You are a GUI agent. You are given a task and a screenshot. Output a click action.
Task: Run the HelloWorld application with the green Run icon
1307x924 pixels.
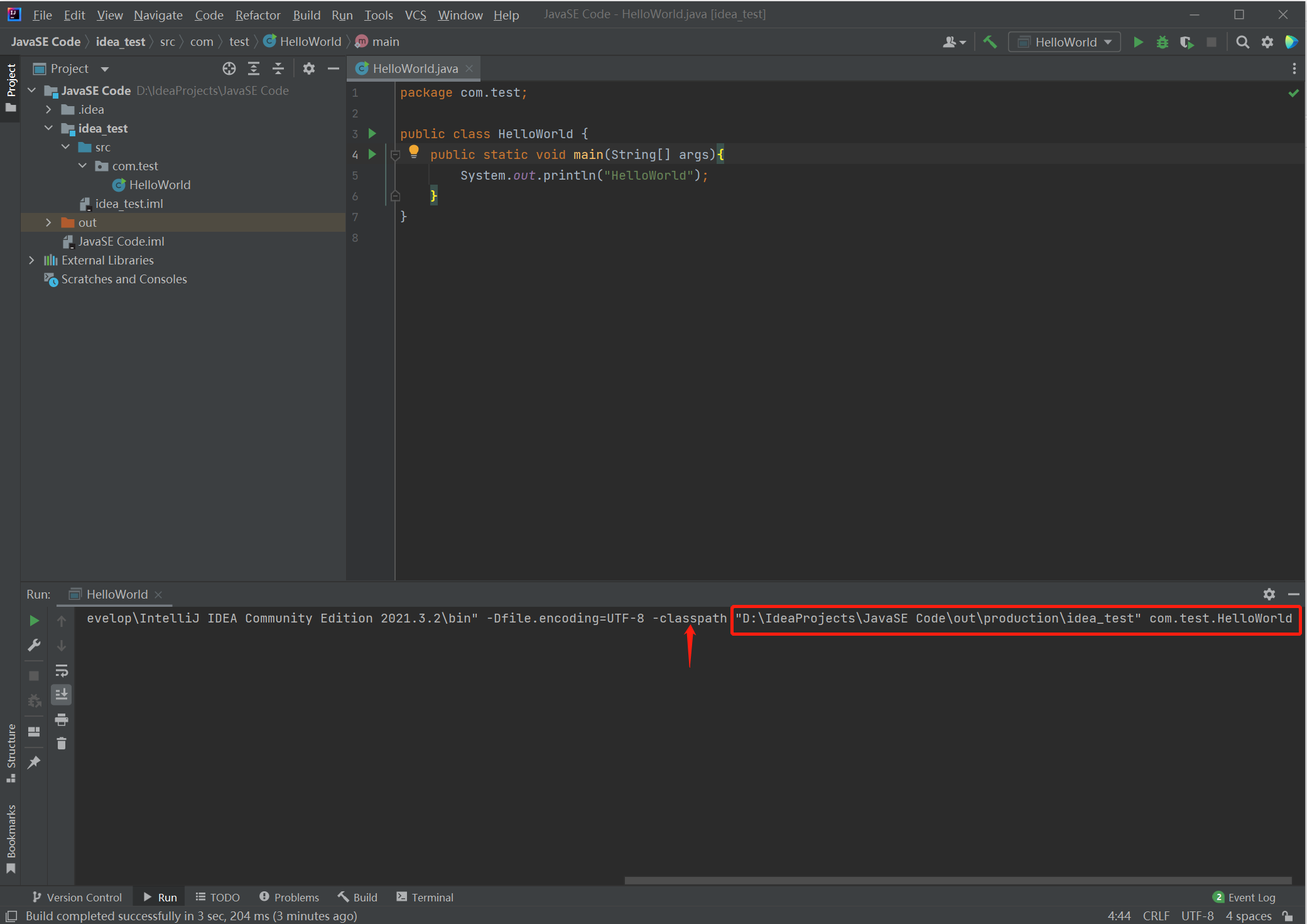coord(1139,42)
